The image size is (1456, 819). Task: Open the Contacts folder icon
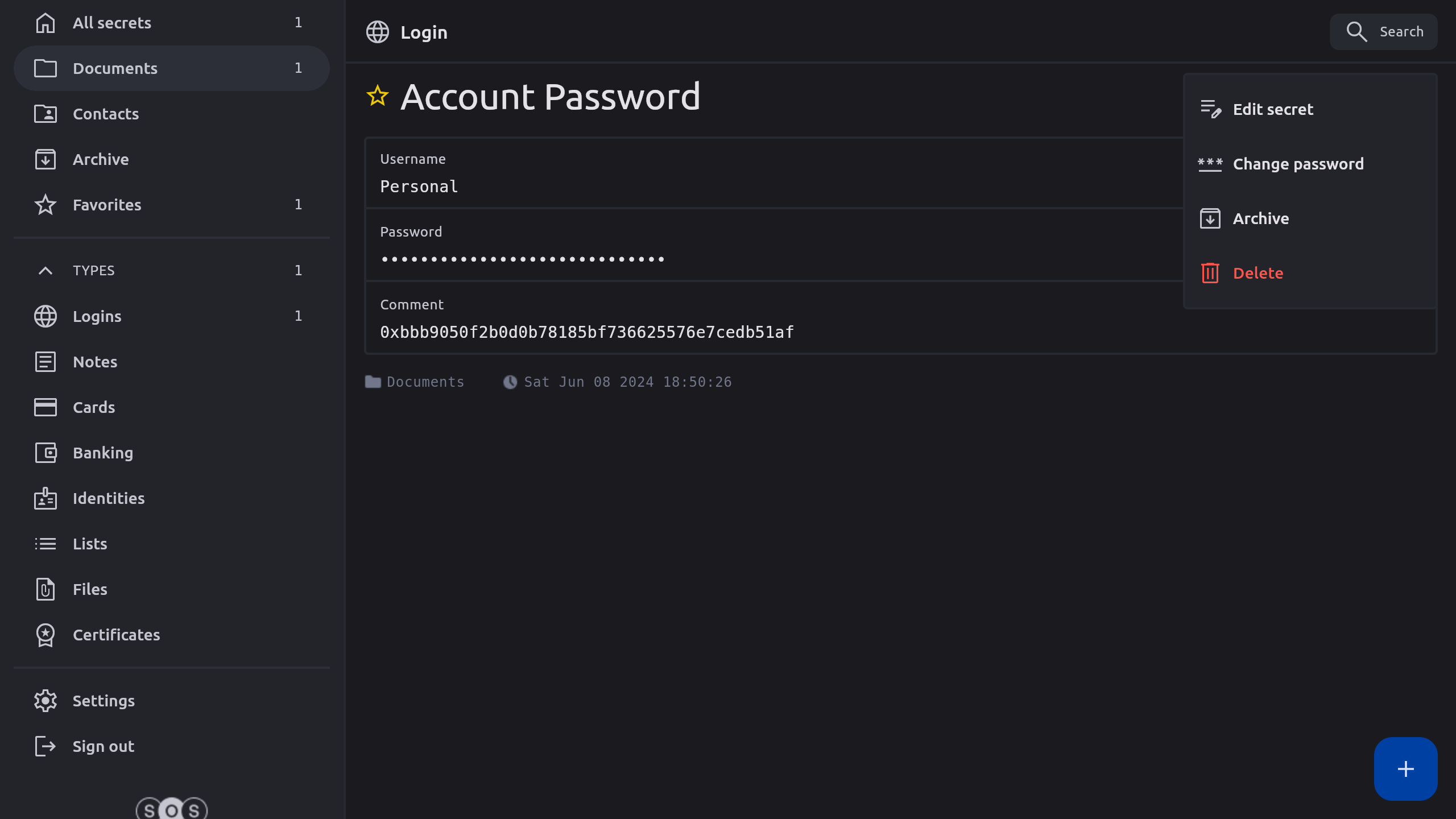point(45,114)
